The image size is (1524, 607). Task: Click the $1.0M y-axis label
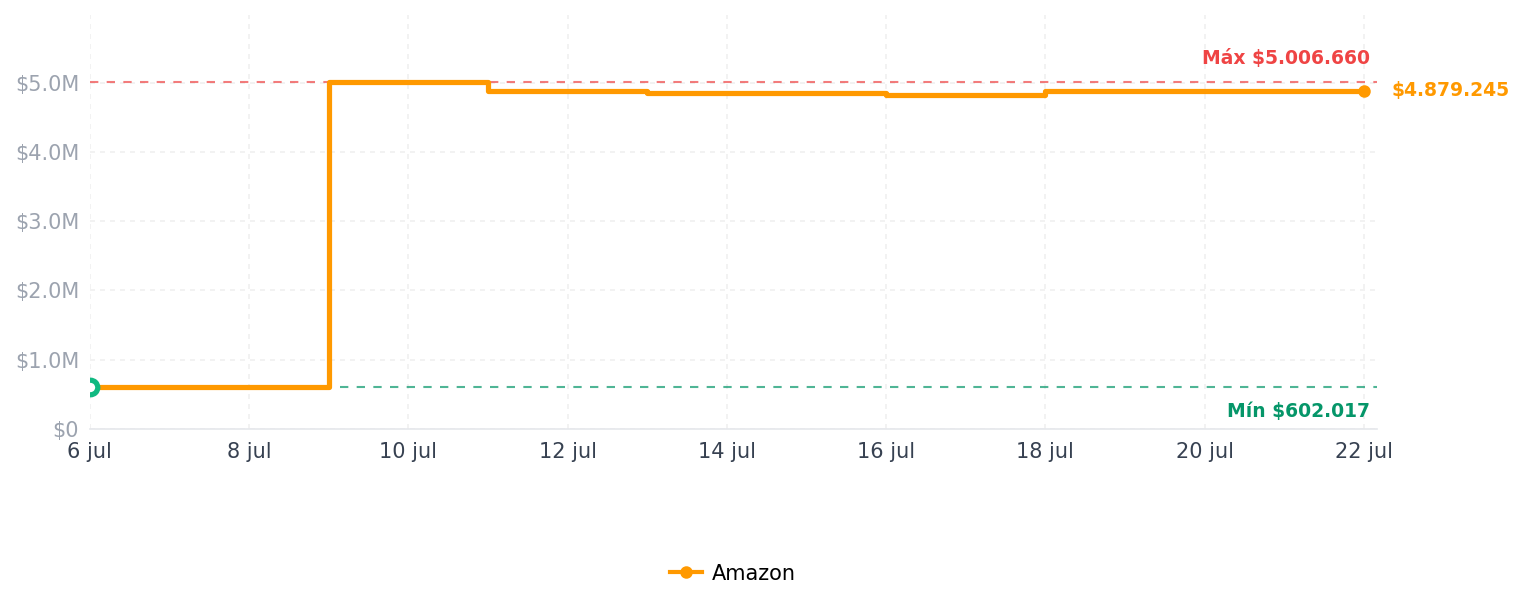coord(47,361)
